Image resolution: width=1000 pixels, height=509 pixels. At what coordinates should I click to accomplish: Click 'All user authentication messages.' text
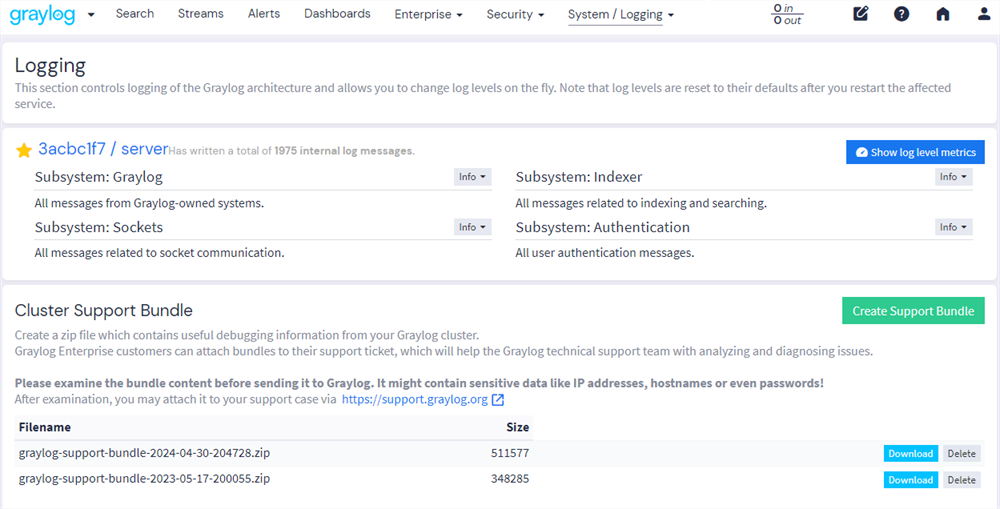(605, 253)
